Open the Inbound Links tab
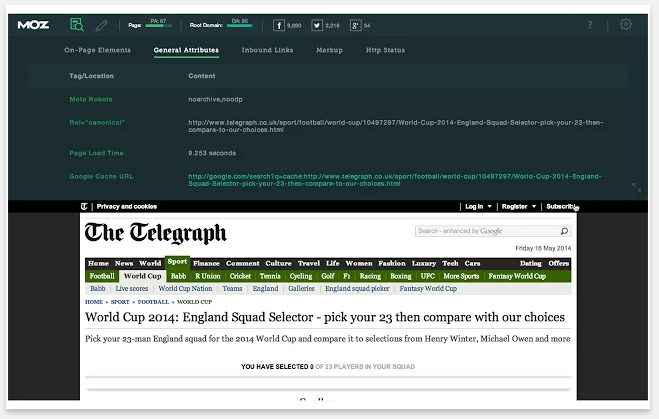The height and width of the screenshot is (419, 659). pos(267,50)
